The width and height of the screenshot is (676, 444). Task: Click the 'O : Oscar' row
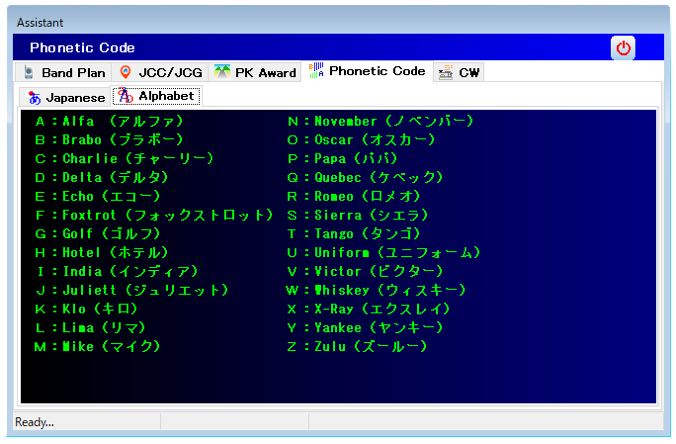tap(362, 140)
